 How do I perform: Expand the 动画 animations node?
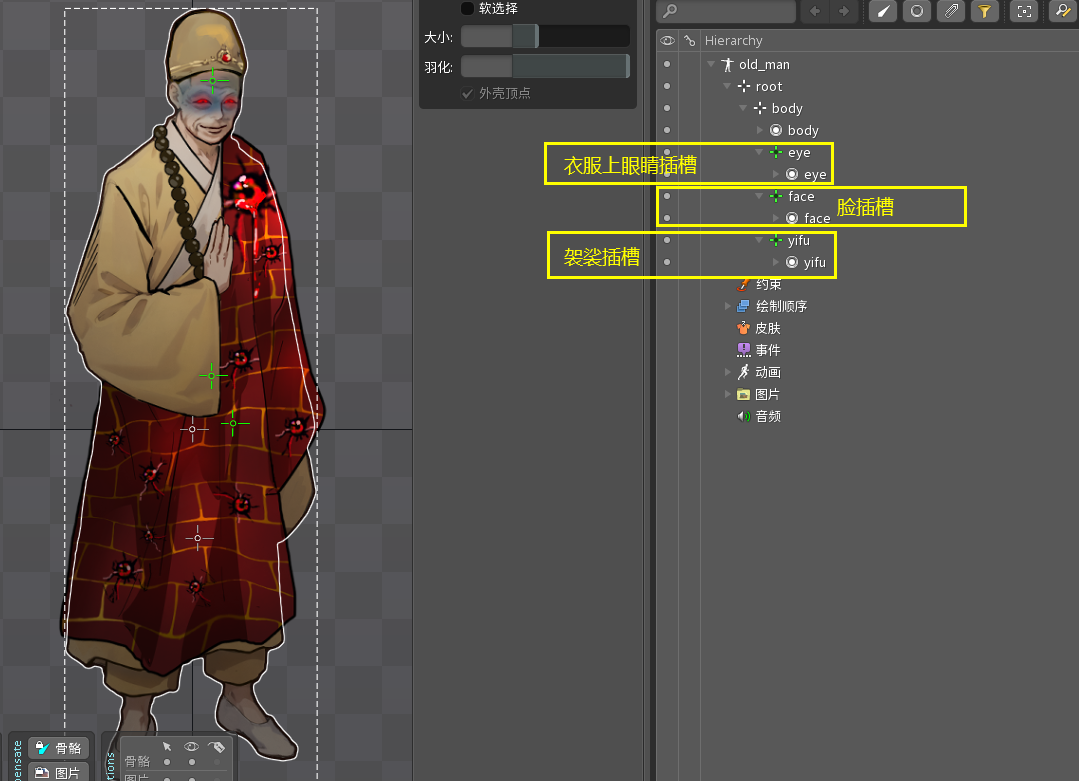[x=728, y=372]
